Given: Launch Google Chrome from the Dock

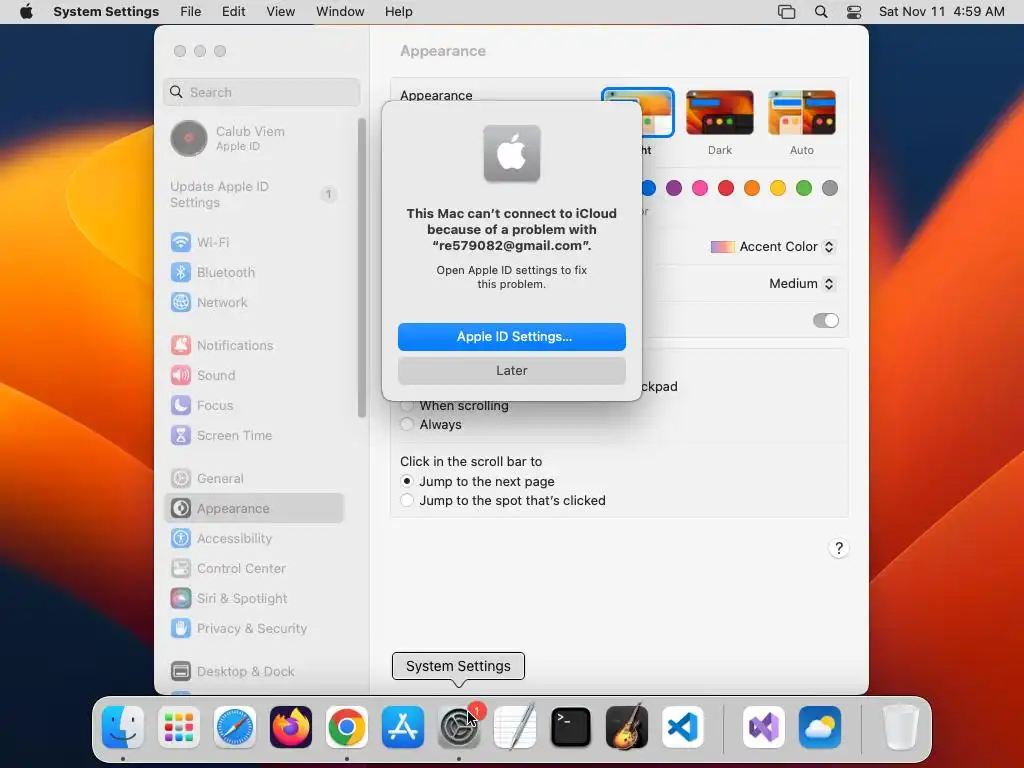Looking at the screenshot, I should (x=347, y=727).
